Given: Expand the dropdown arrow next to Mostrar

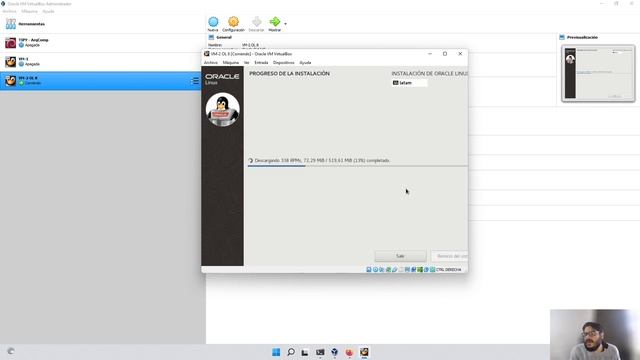Looking at the screenshot, I should coord(285,24).
